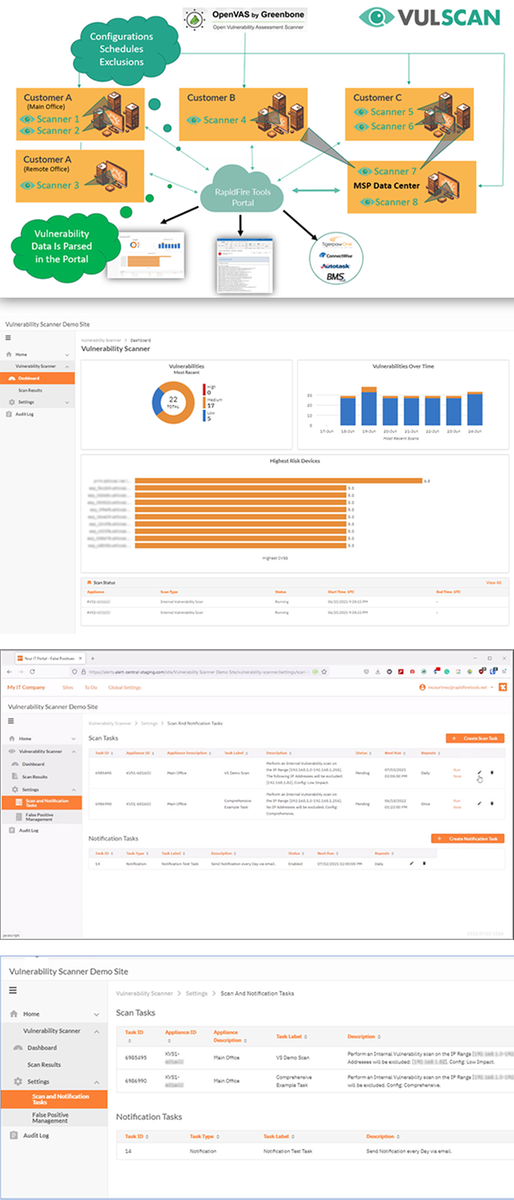Click Scanner 7 label in the diagram
Image resolution: width=514 pixels, height=1200 pixels.
point(393,172)
